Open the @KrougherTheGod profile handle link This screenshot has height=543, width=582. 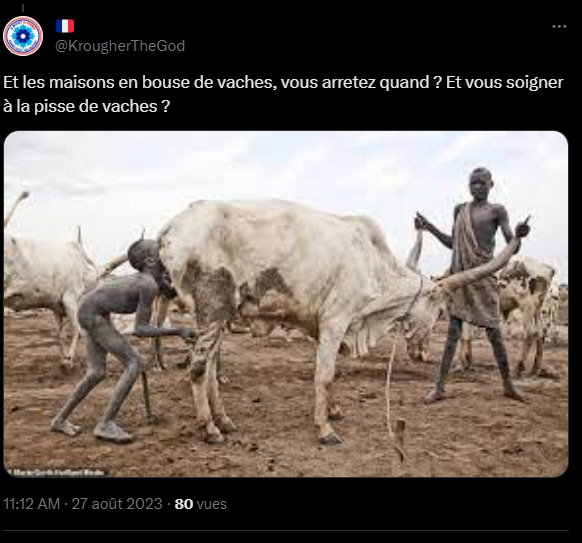(120, 46)
